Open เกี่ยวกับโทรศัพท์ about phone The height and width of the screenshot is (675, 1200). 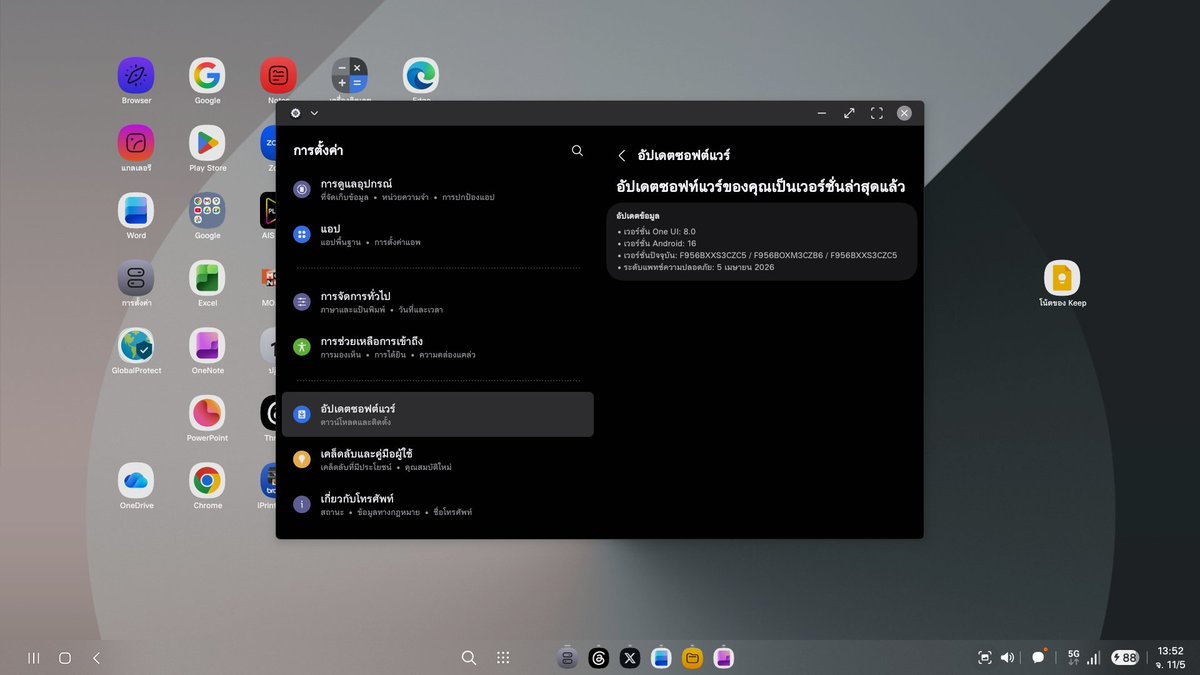(x=437, y=504)
